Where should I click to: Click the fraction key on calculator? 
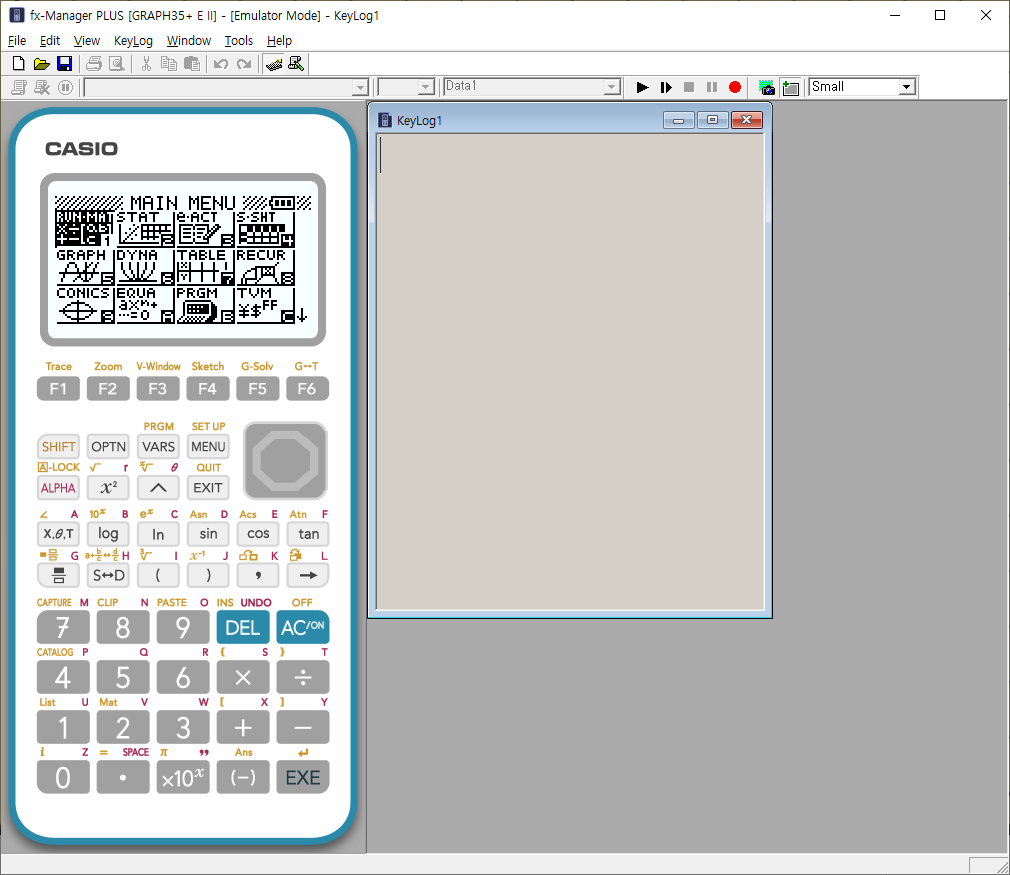[59, 575]
